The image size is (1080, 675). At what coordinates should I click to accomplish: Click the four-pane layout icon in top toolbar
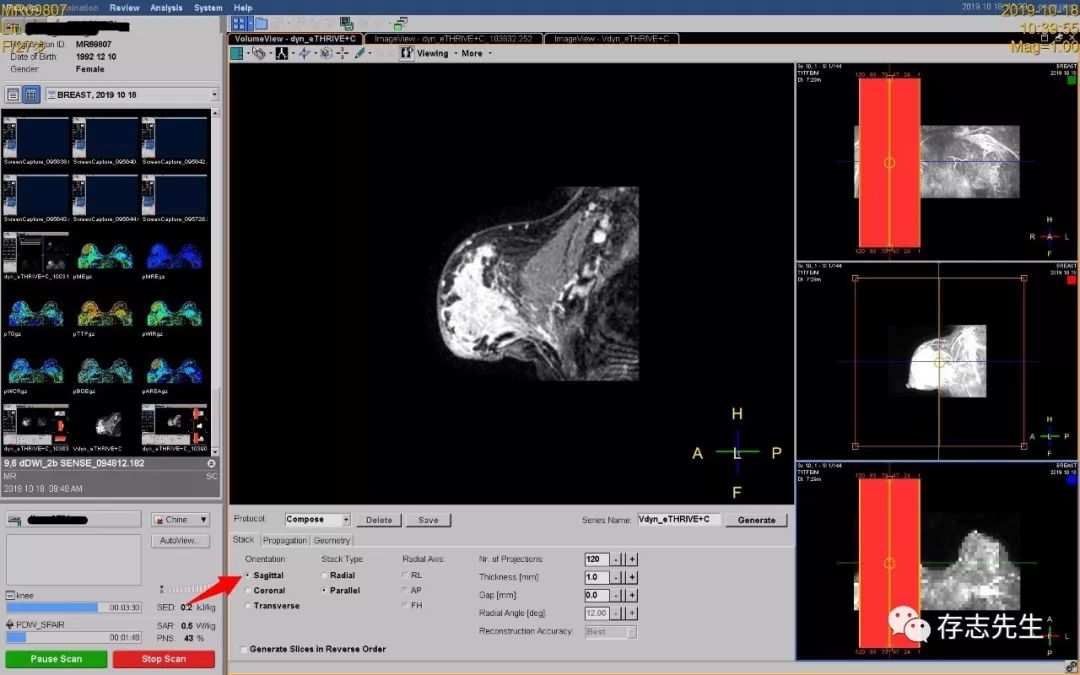239,23
